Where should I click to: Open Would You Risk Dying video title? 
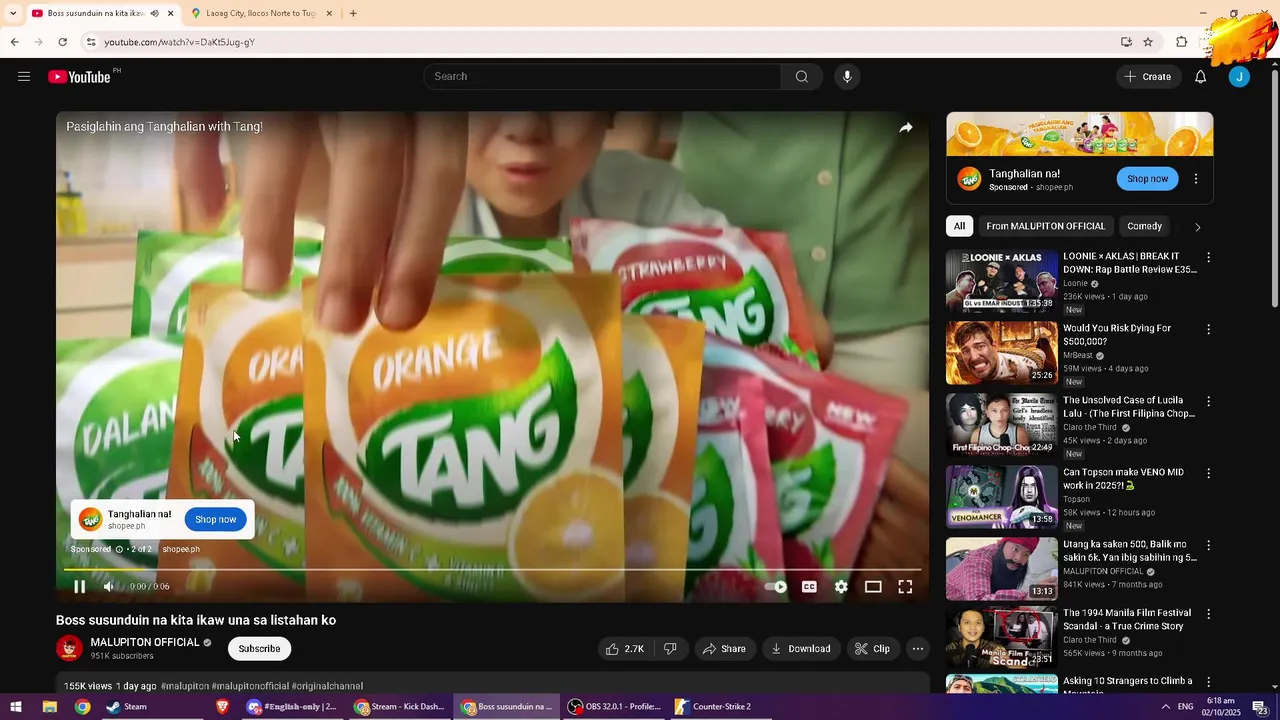point(1117,335)
